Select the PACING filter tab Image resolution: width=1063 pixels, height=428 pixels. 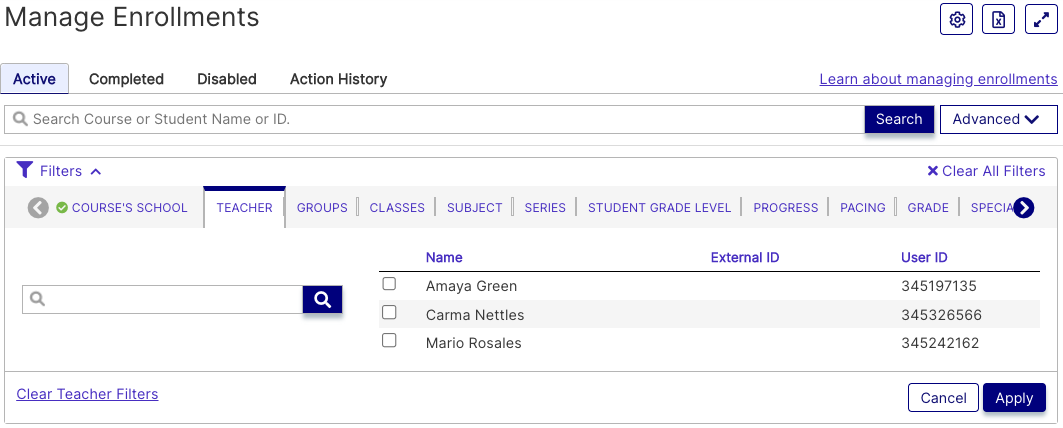pos(863,208)
